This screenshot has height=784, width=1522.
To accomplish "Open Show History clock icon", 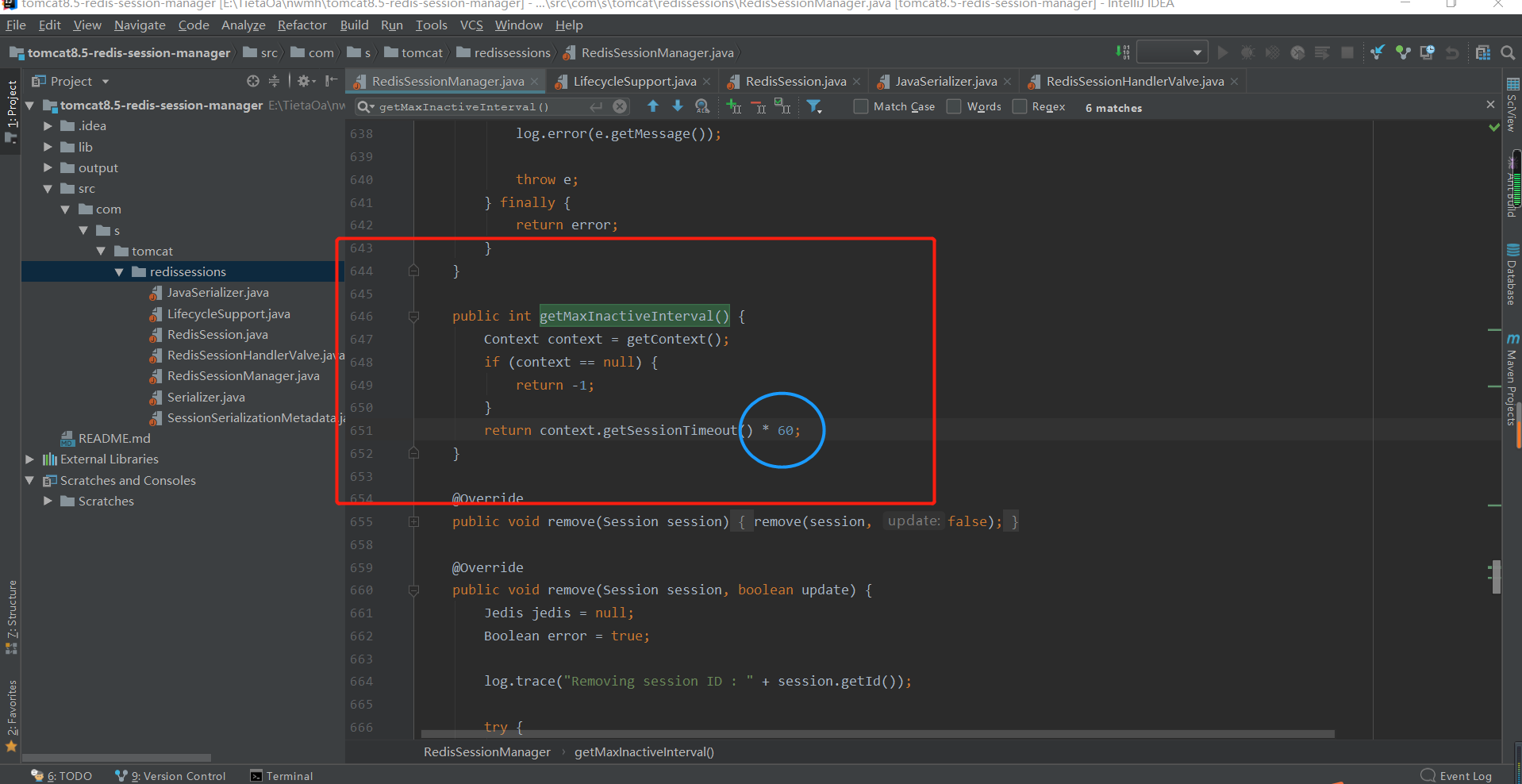I will pyautogui.click(x=1428, y=52).
